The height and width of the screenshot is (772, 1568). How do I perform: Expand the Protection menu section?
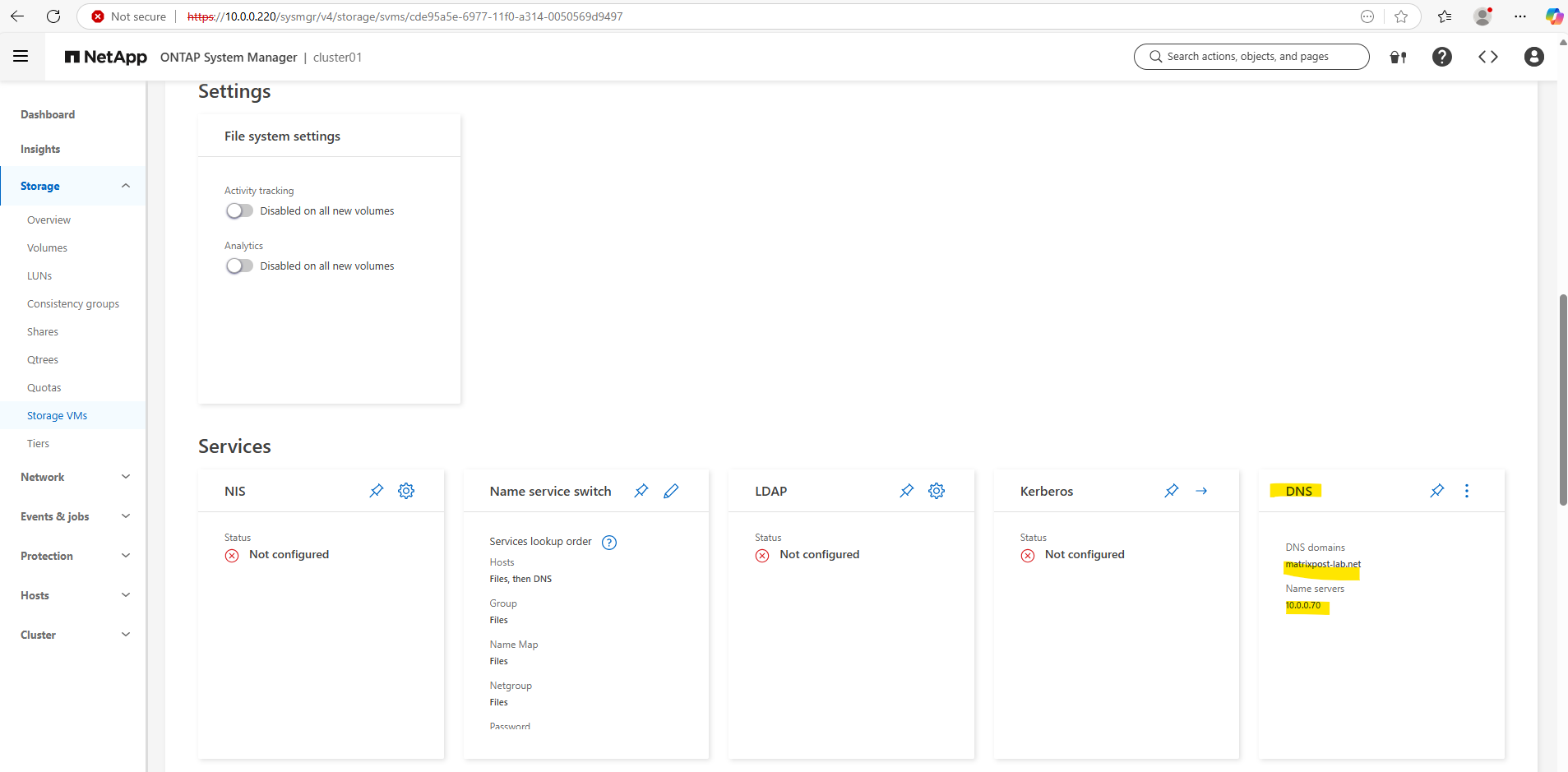[126, 556]
